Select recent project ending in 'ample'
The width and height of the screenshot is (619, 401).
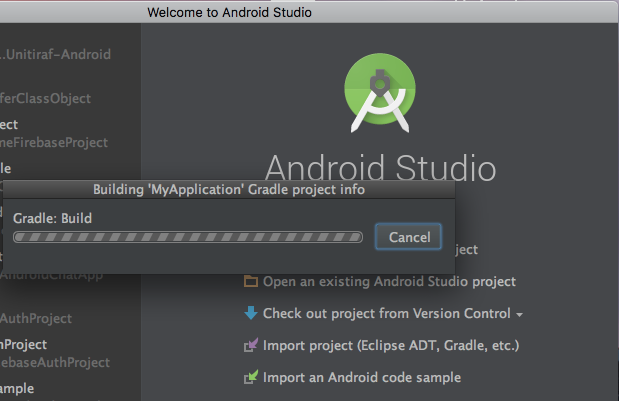(17, 389)
